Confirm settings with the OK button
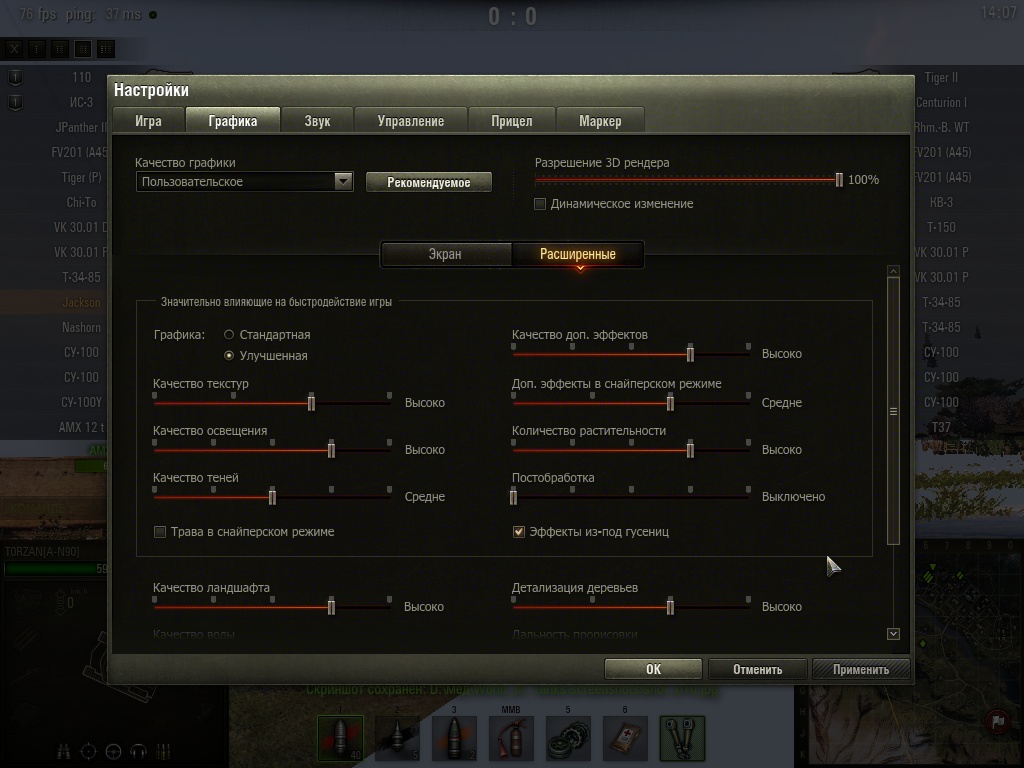The width and height of the screenshot is (1024, 768). (x=653, y=669)
